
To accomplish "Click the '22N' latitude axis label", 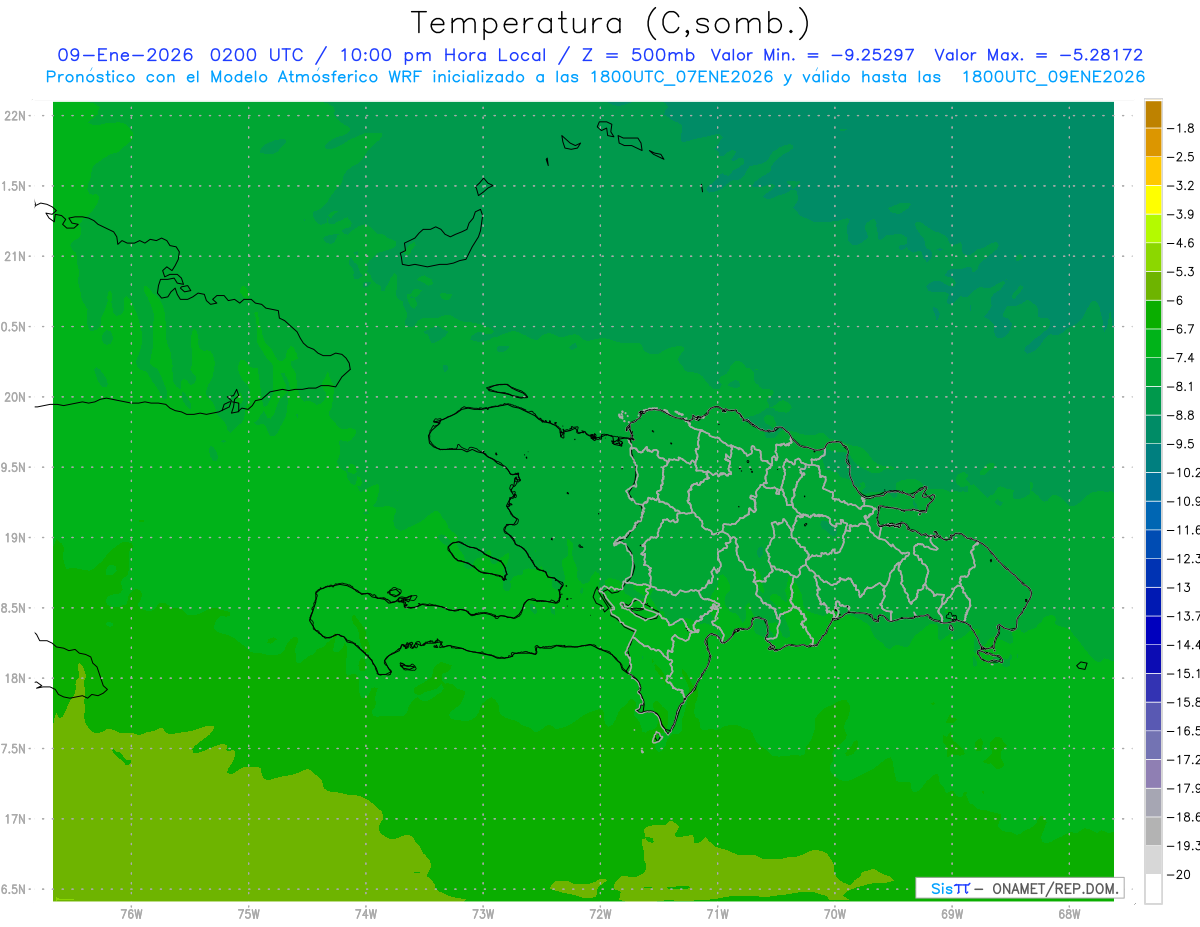I will click(x=15, y=116).
